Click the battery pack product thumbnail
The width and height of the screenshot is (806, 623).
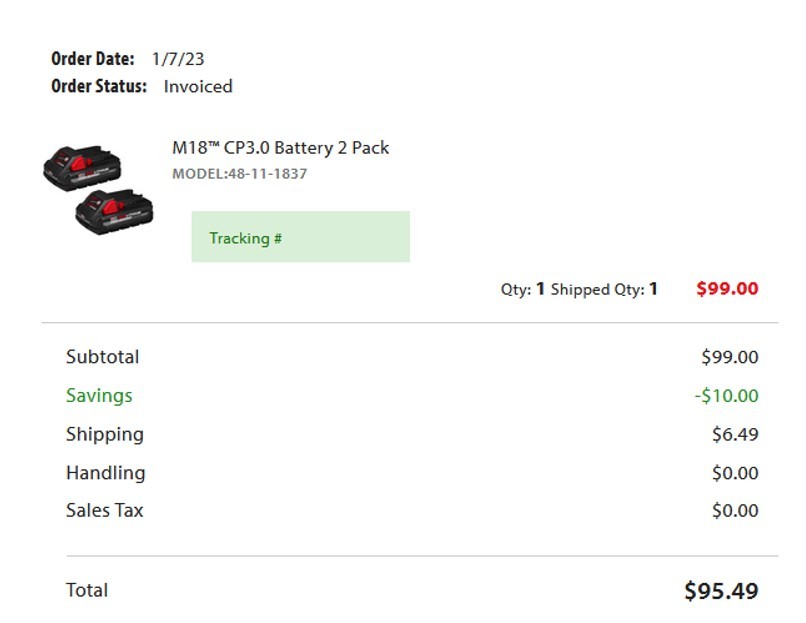(98, 187)
